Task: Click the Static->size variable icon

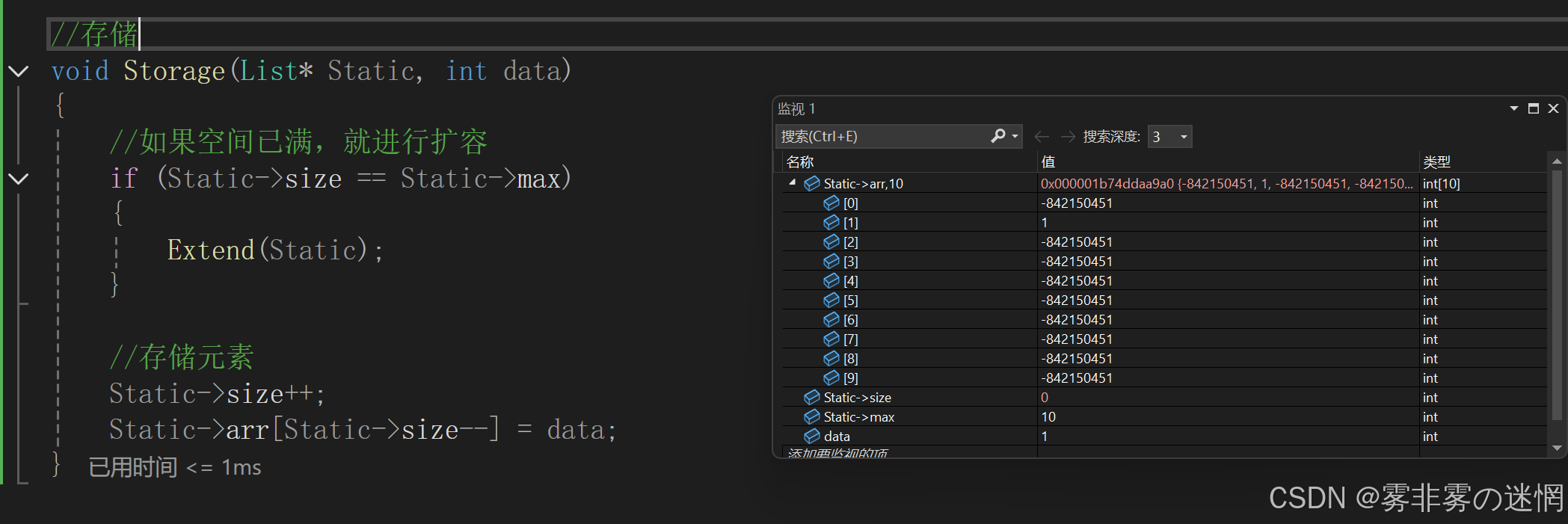Action: point(812,397)
